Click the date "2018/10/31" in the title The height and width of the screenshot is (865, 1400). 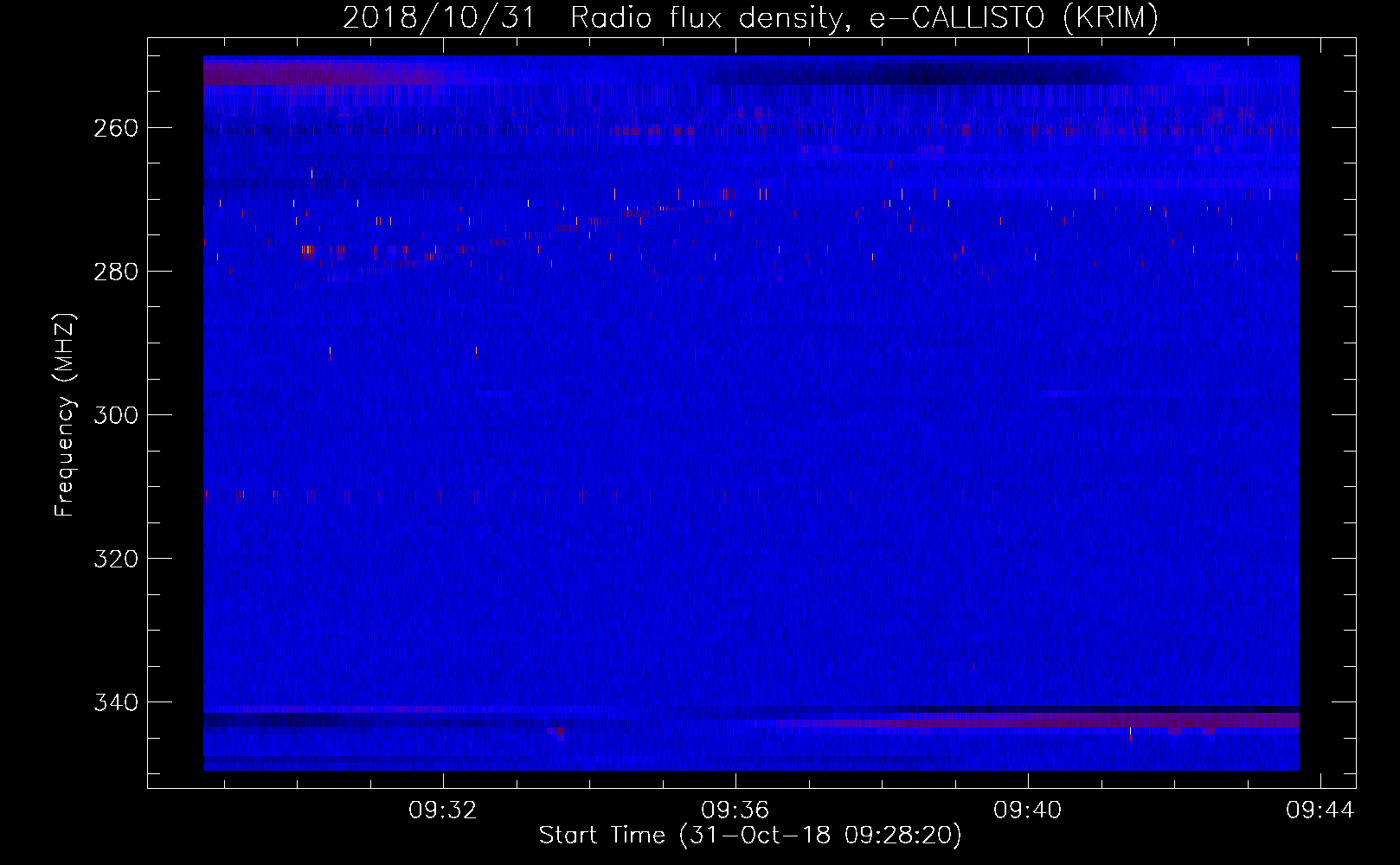tap(440, 18)
